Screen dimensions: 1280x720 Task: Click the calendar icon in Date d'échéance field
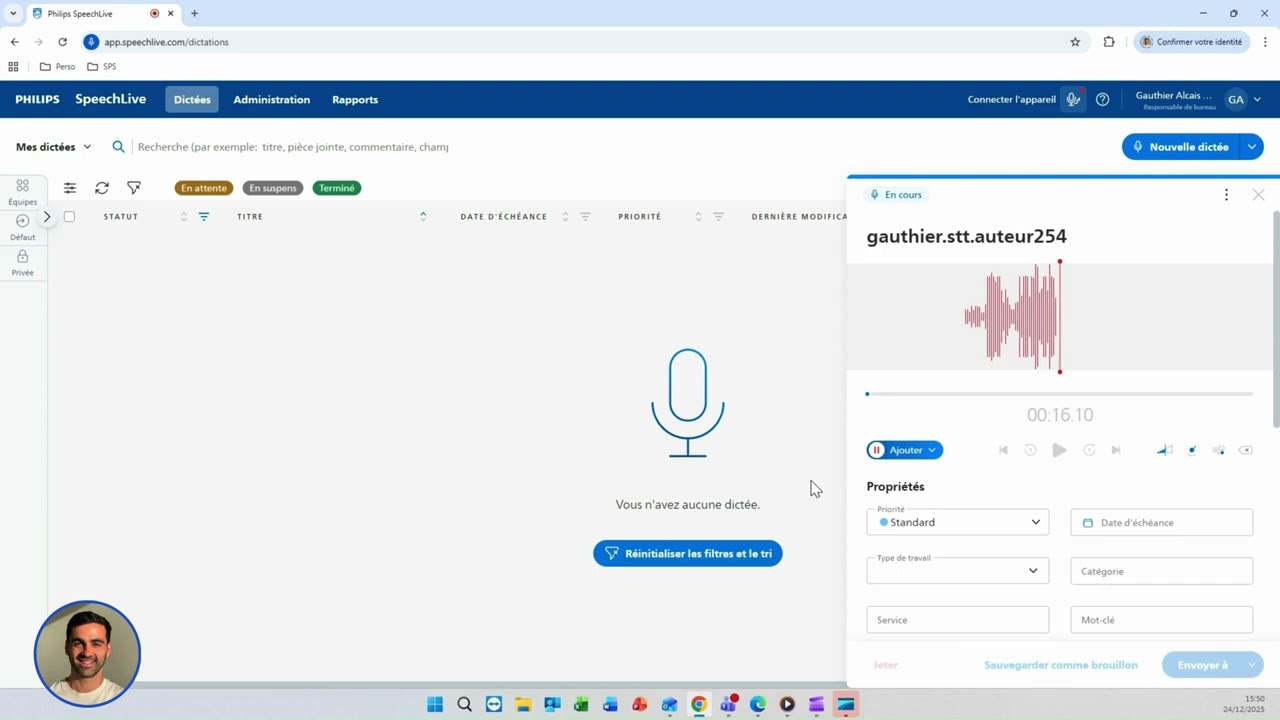click(1088, 523)
